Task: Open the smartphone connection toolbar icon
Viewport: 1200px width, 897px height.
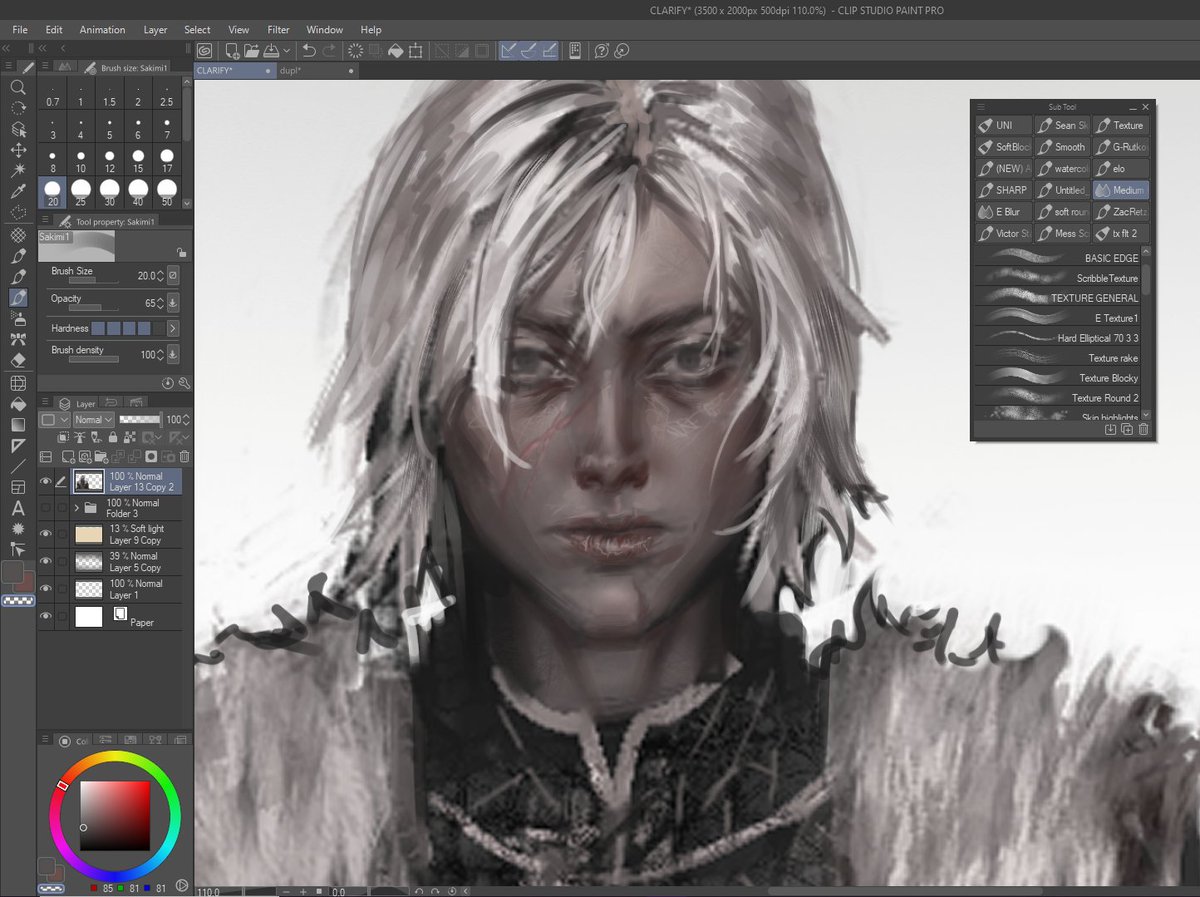Action: click(x=575, y=50)
